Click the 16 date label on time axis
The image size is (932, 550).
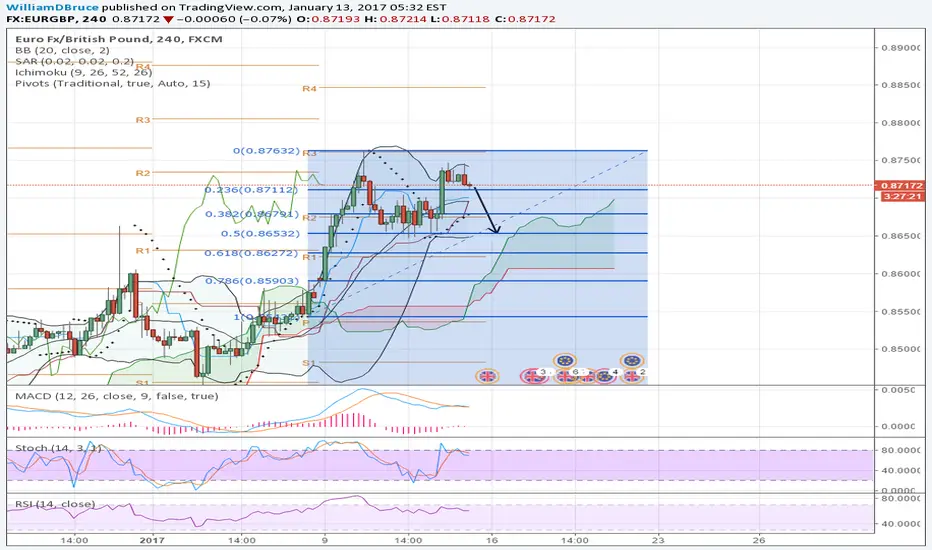click(492, 540)
